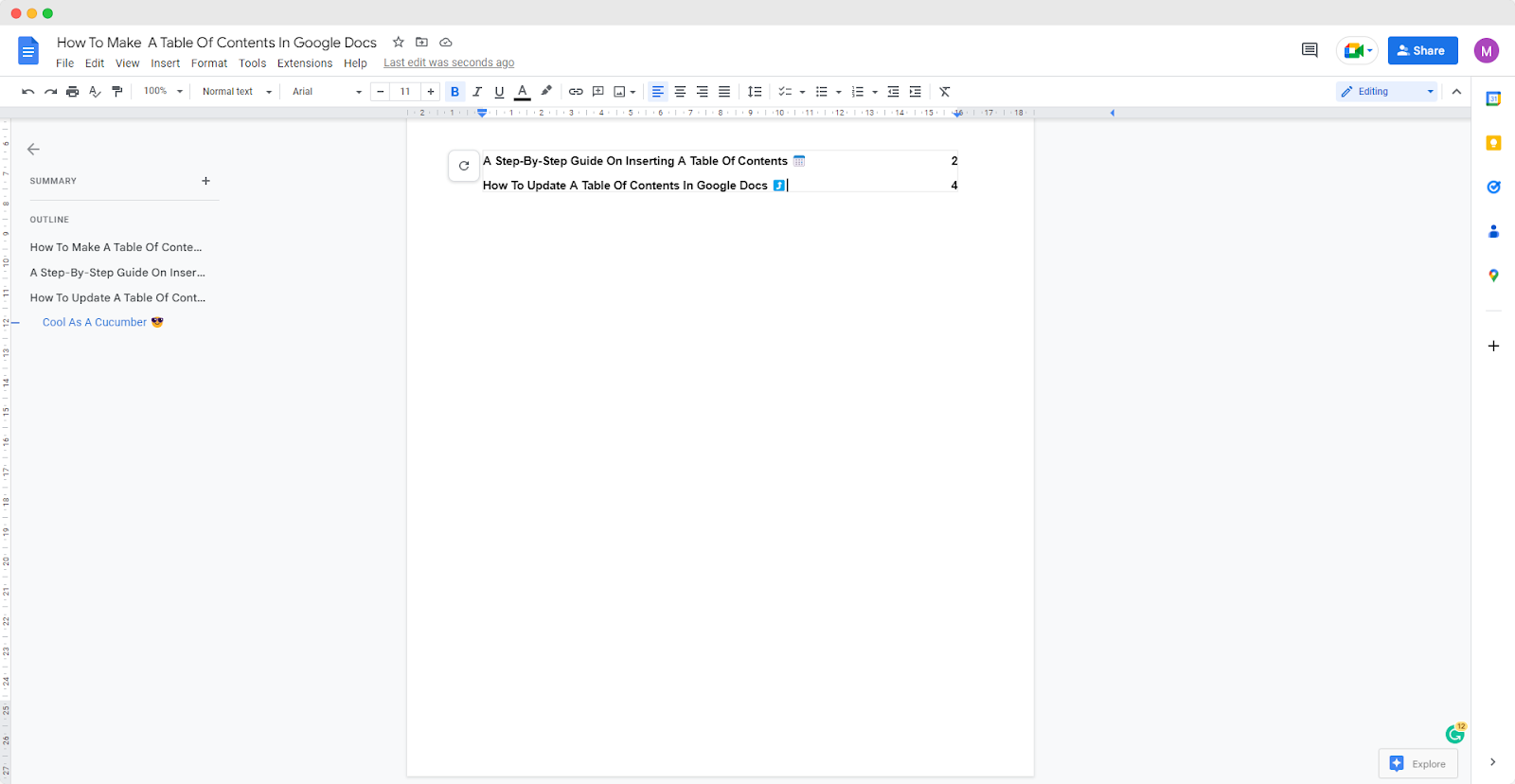
Task: Redo the last undone action
Action: (x=50, y=92)
